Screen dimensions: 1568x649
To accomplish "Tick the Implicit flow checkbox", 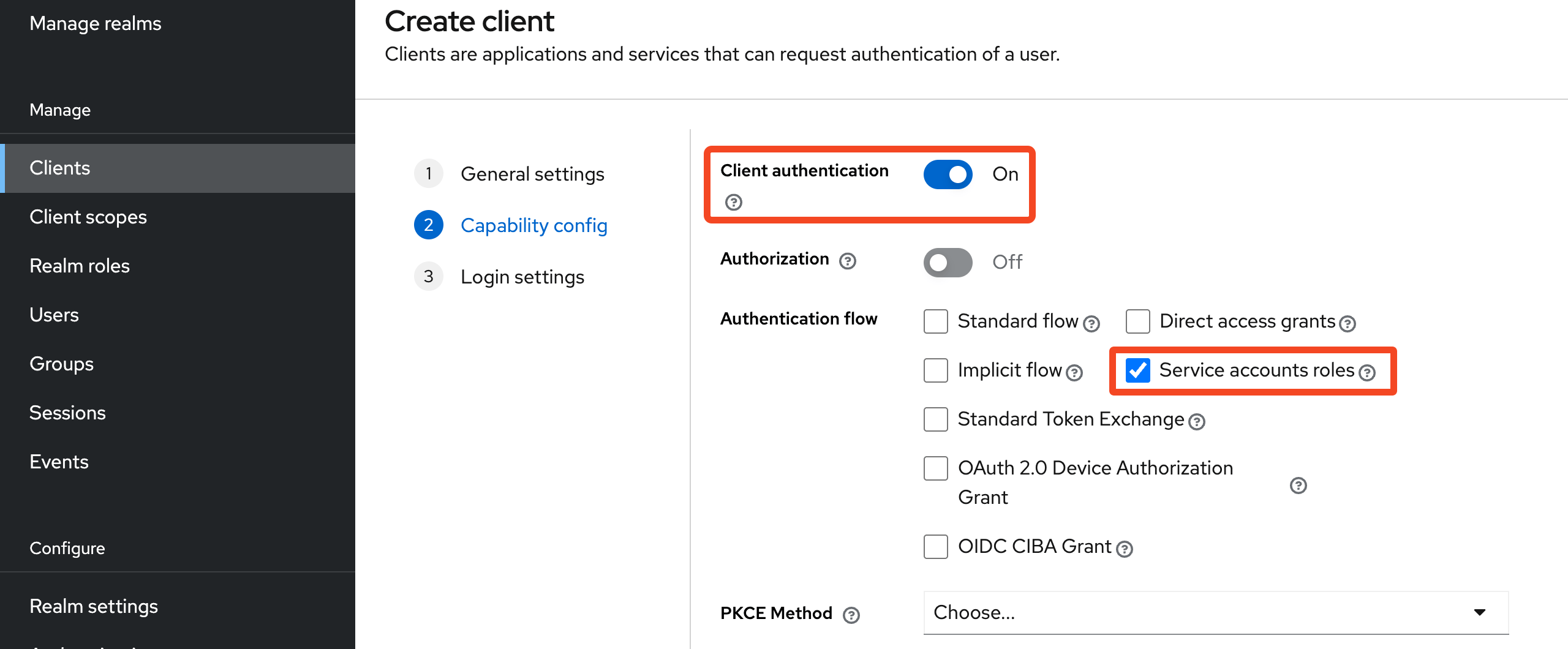I will click(x=935, y=370).
